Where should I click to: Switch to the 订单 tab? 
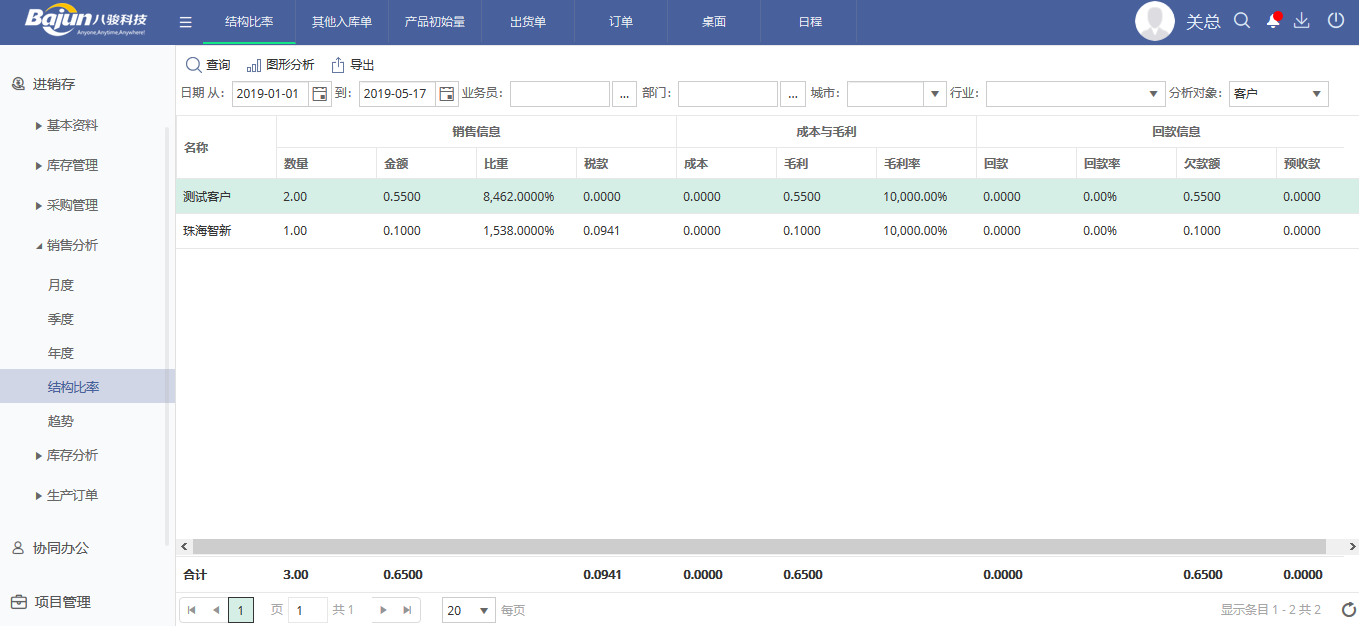621,22
